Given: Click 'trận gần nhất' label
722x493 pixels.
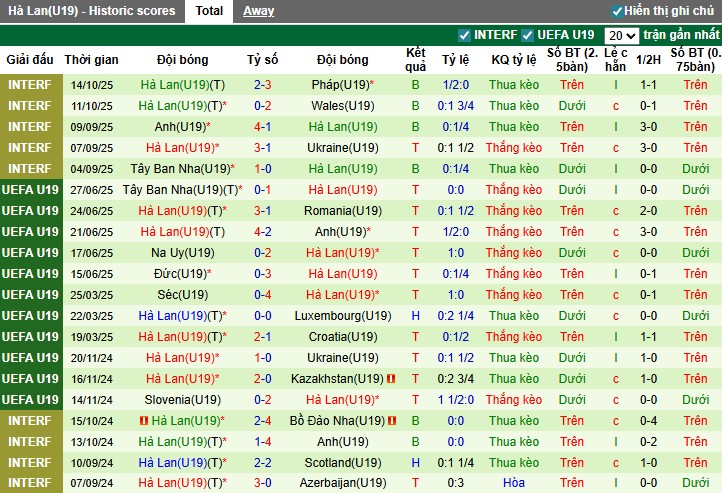Looking at the screenshot, I should pos(681,35).
